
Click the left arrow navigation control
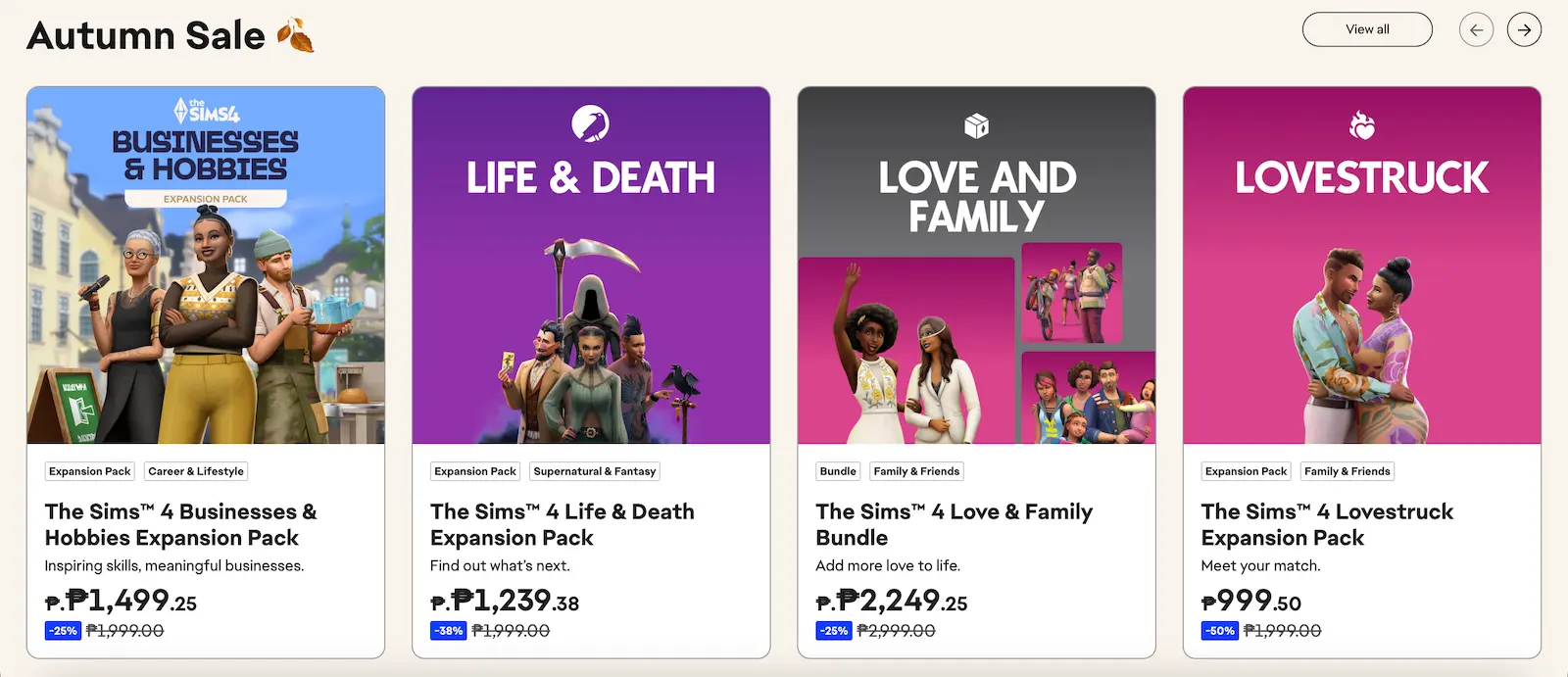(1476, 29)
